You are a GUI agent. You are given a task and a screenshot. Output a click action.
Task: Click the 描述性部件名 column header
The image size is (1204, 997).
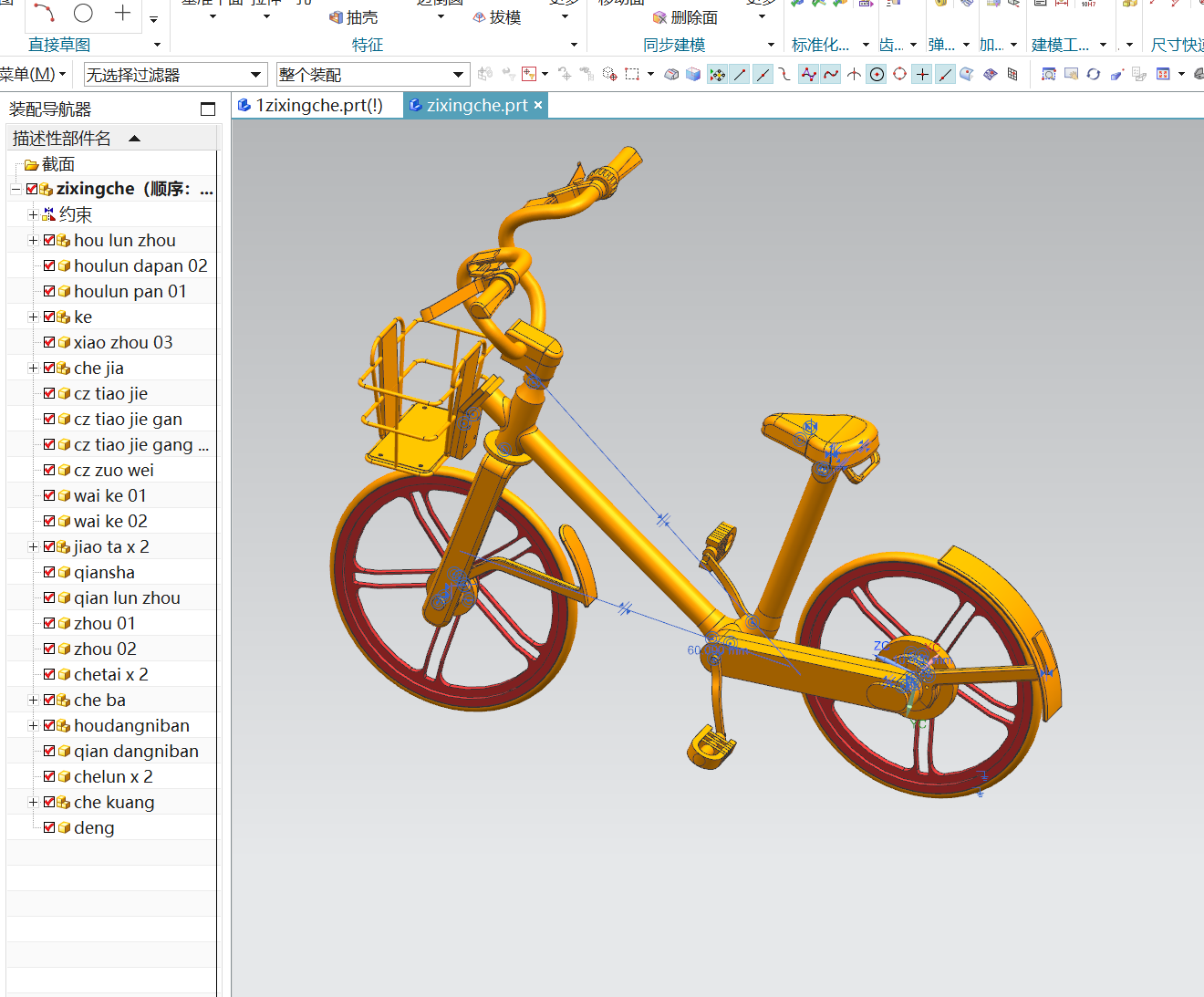[x=62, y=139]
